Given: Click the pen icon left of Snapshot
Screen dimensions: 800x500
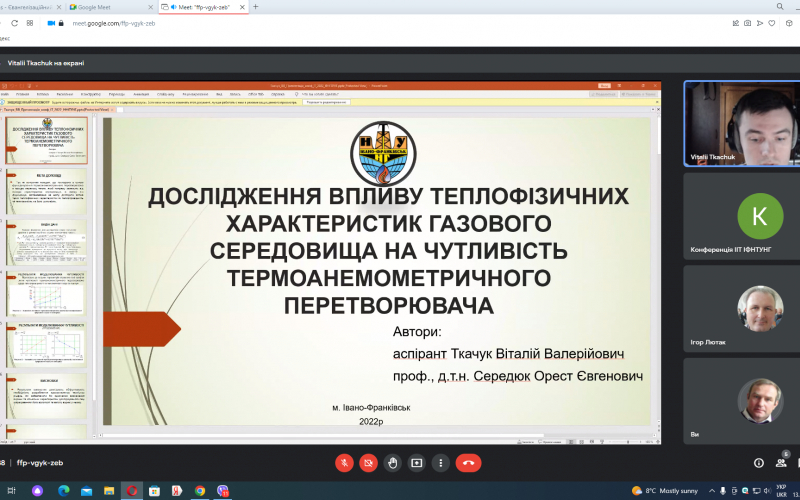Looking at the screenshot, I should click(x=735, y=23).
